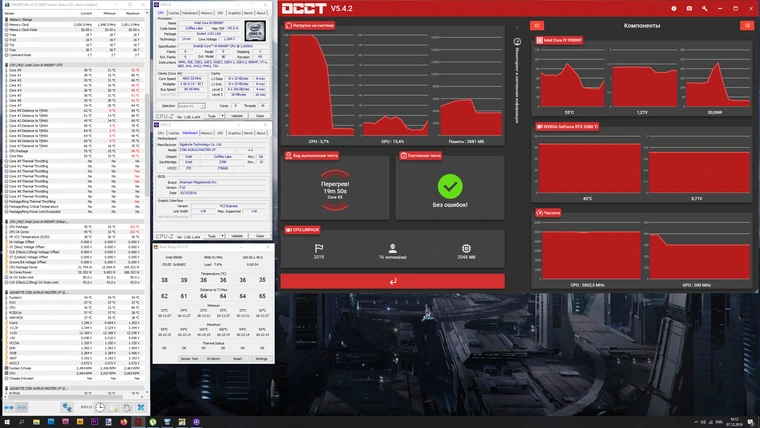
Task: Click the green checkmark test status icon
Action: 450,186
